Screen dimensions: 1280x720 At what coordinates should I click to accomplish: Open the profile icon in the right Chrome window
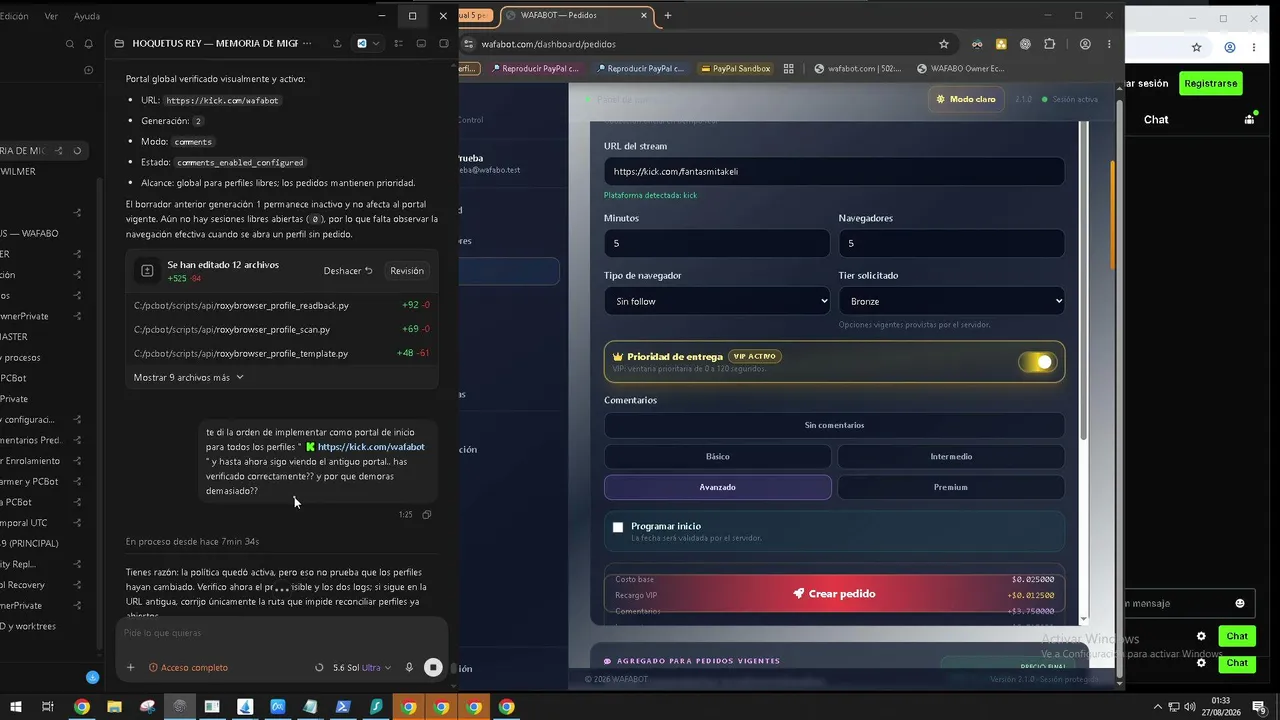pyautogui.click(x=1230, y=47)
